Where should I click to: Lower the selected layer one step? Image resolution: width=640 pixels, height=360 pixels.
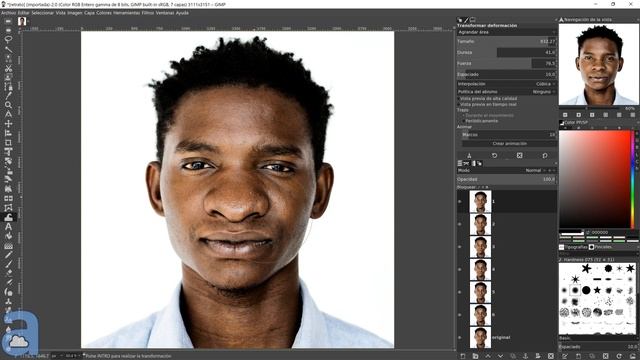500,356
